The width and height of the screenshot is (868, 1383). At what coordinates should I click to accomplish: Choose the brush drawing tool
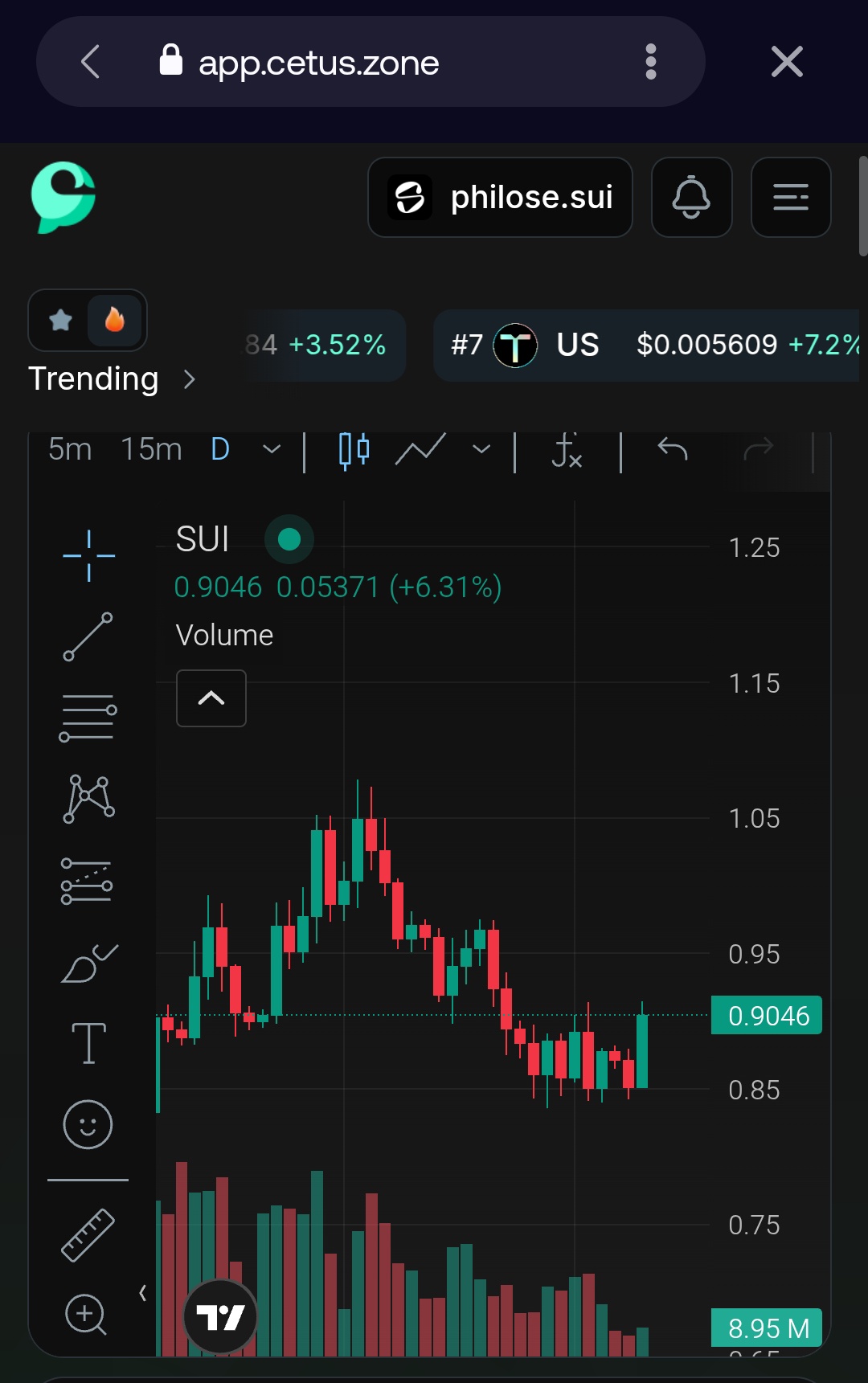pyautogui.click(x=88, y=963)
